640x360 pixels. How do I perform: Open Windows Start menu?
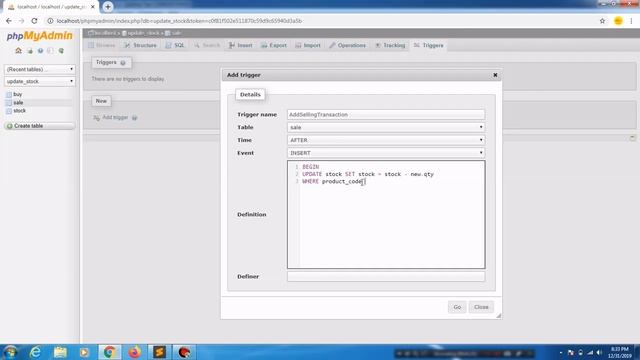(10, 352)
